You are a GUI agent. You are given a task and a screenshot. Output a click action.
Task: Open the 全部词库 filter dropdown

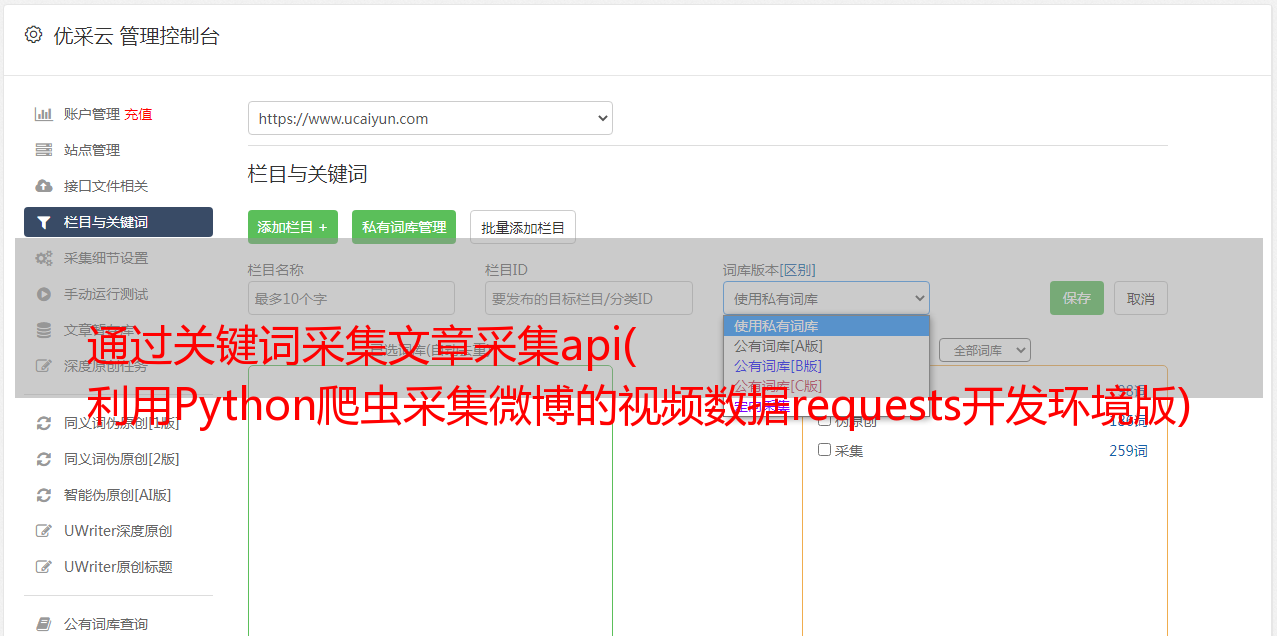pyautogui.click(x=984, y=350)
